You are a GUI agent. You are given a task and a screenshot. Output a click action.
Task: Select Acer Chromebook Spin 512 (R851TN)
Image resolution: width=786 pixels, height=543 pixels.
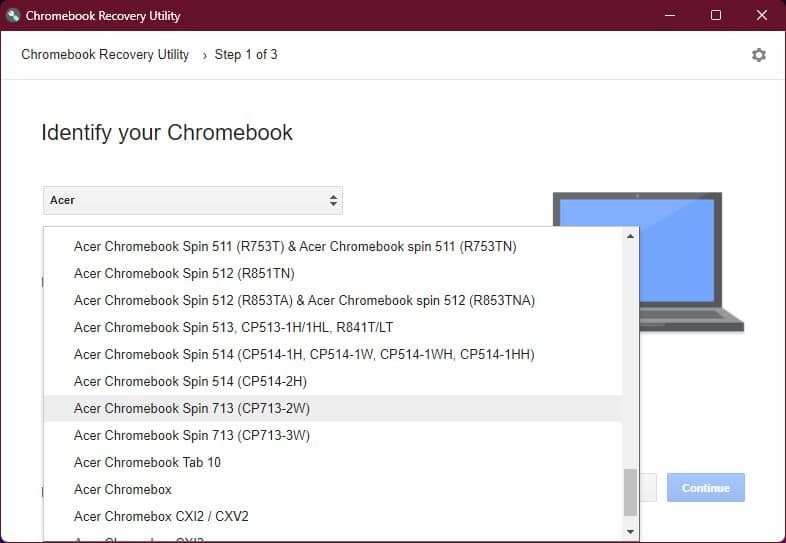click(x=333, y=274)
